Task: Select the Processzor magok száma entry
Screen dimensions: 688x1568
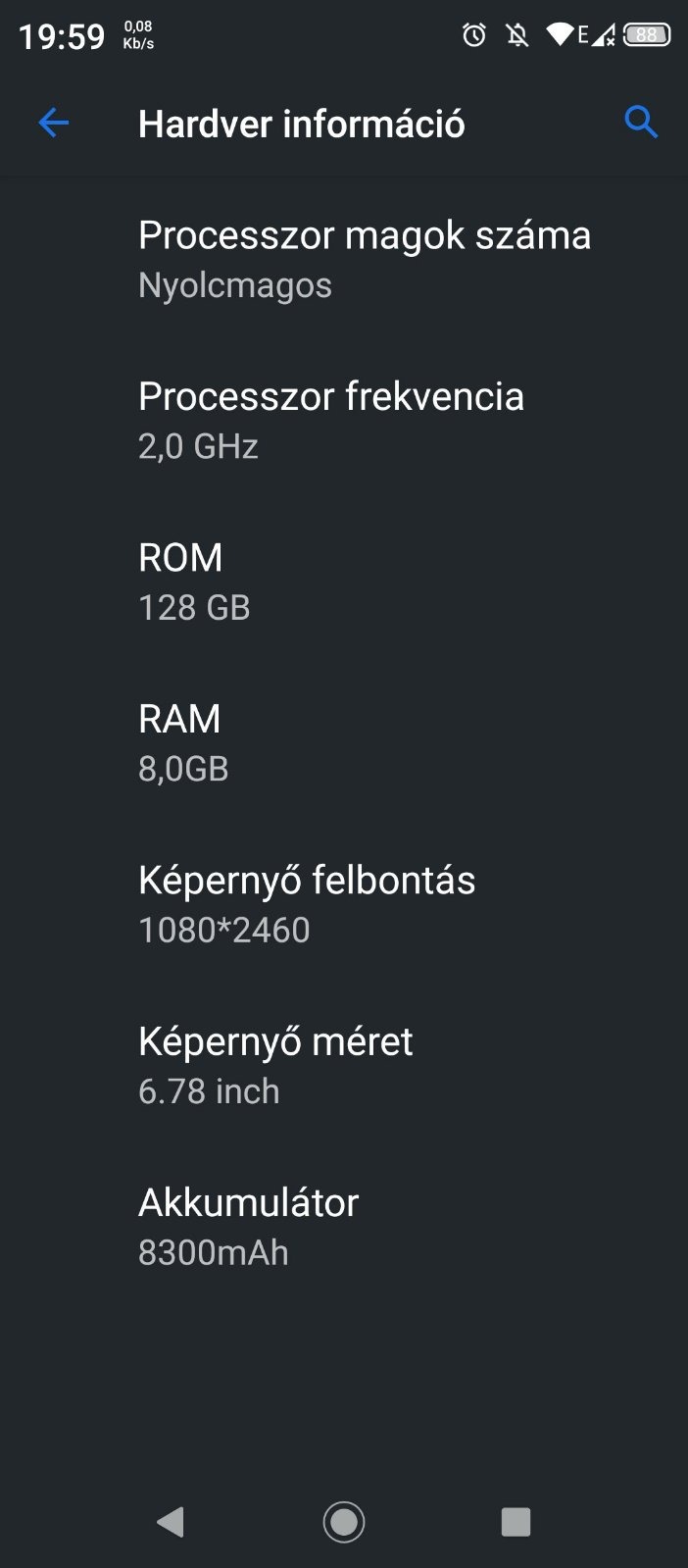Action: (x=364, y=259)
